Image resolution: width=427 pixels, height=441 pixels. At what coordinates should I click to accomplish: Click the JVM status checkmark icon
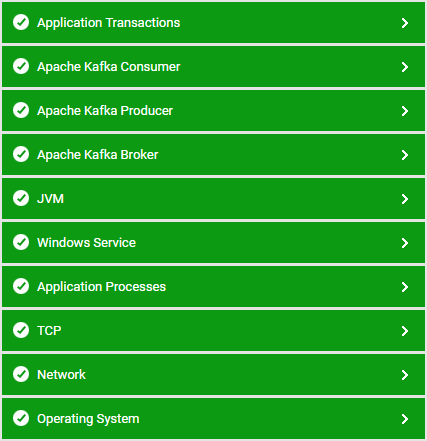(21, 198)
